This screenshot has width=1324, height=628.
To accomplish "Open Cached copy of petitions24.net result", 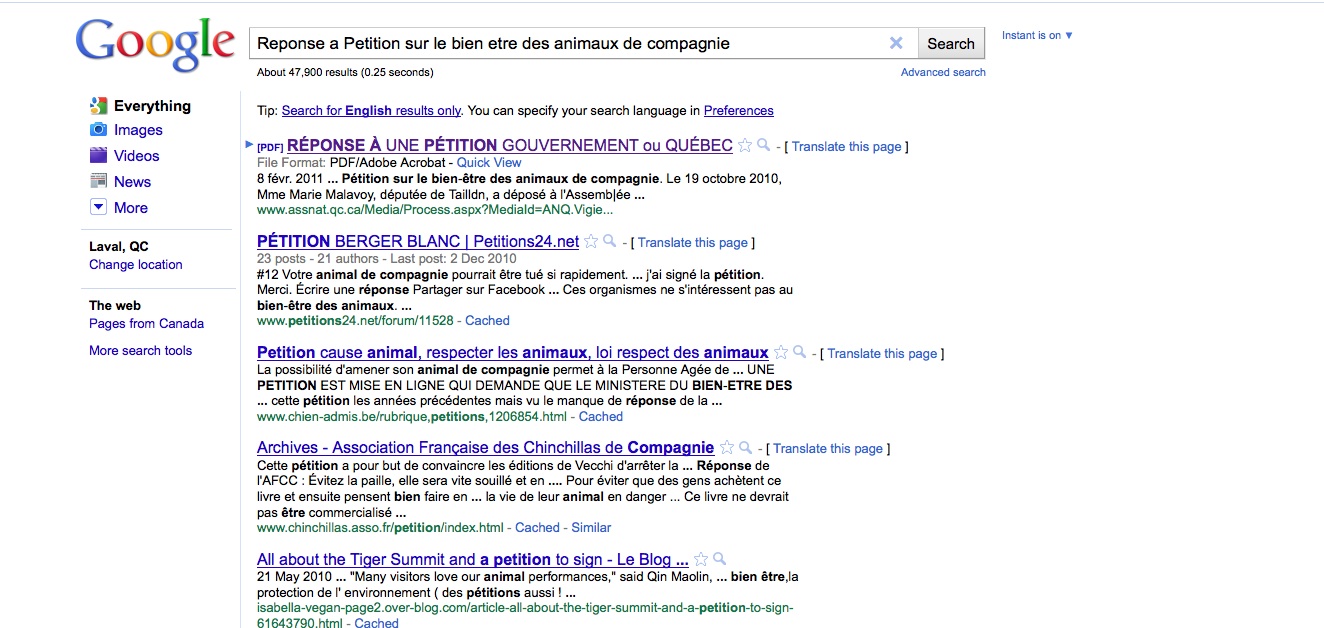I will pyautogui.click(x=487, y=321).
